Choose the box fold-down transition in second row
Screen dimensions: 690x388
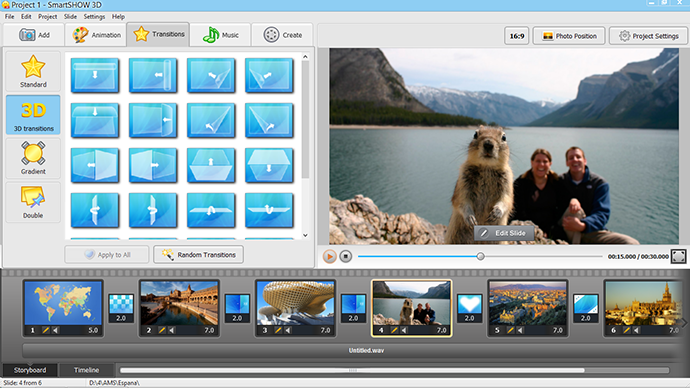pos(95,120)
